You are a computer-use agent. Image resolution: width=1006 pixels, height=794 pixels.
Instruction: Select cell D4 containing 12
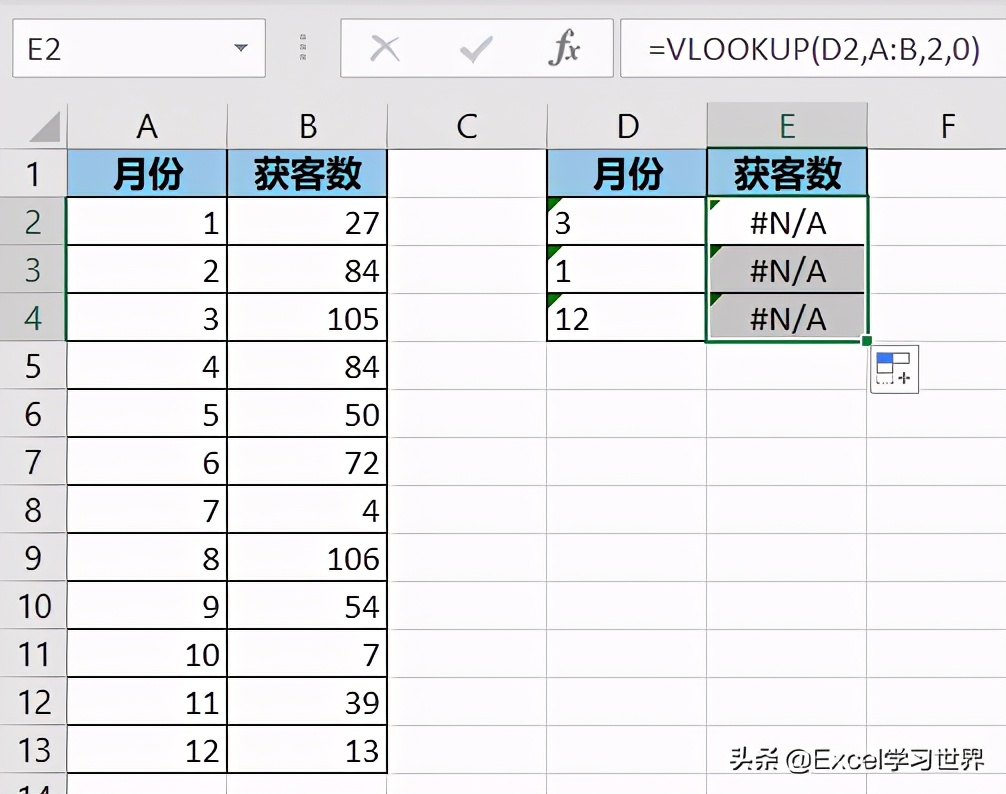click(x=627, y=318)
